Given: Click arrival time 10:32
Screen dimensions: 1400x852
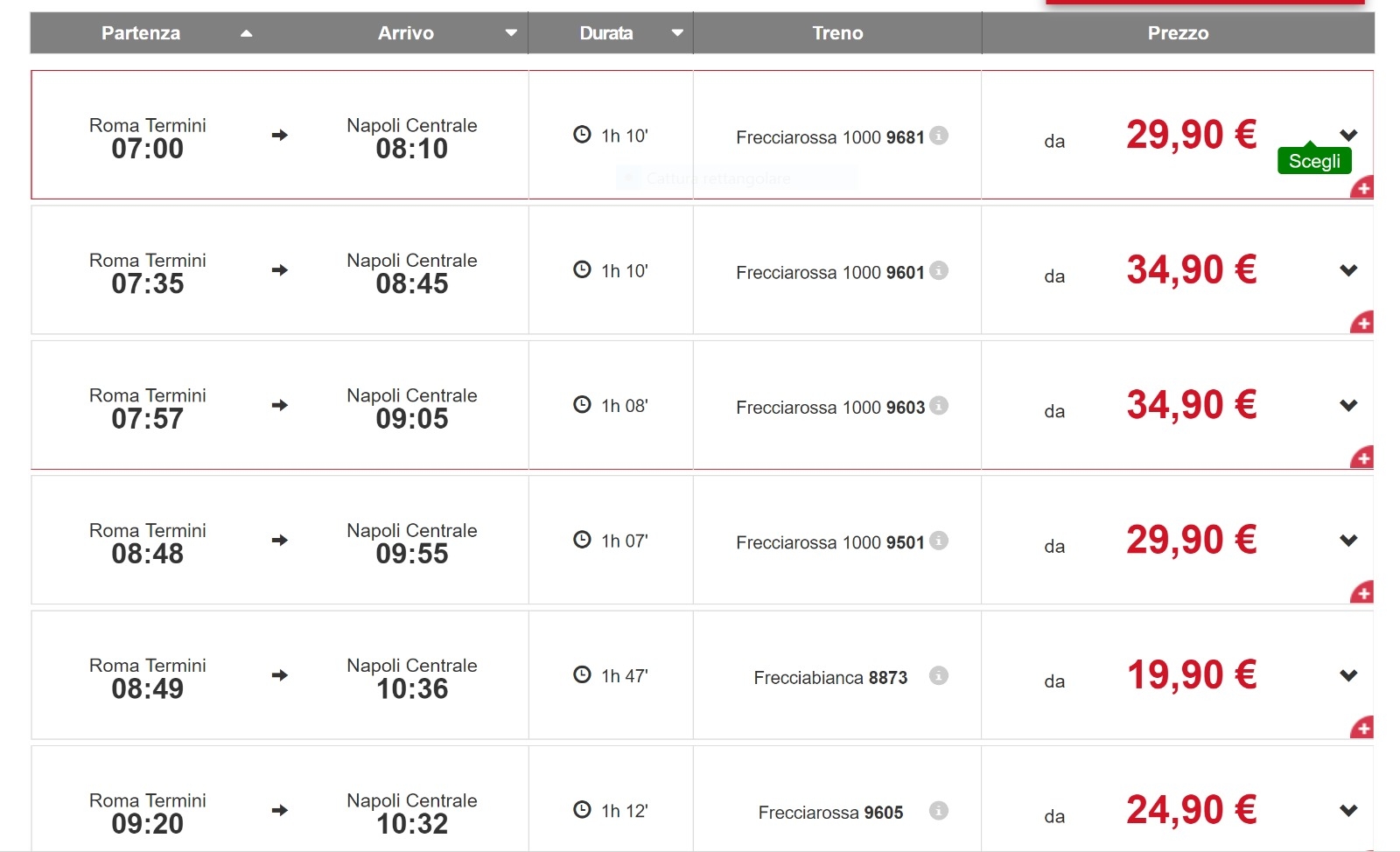Looking at the screenshot, I should 411,824.
